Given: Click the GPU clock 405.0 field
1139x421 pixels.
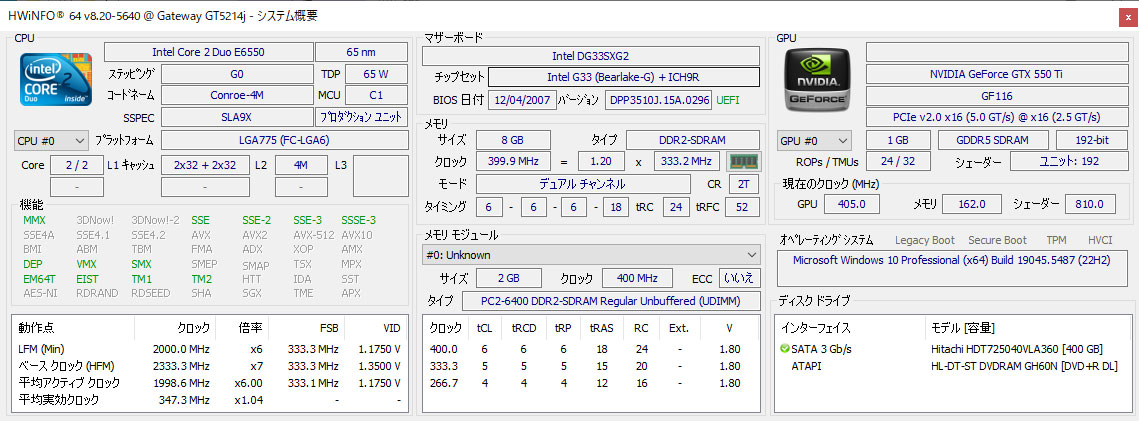Looking at the screenshot, I should tap(850, 204).
